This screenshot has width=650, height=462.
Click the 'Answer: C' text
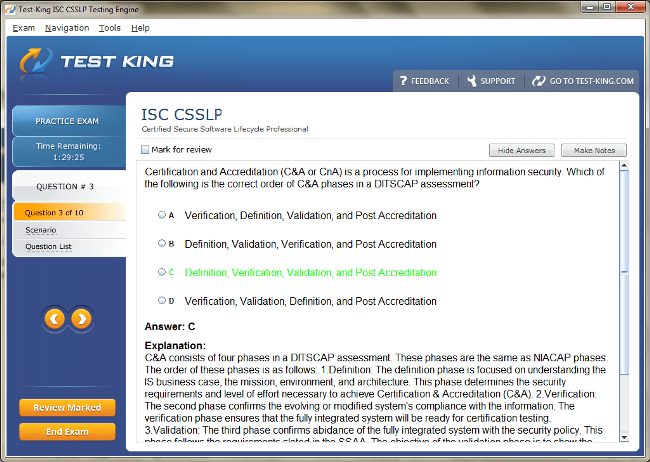(170, 326)
